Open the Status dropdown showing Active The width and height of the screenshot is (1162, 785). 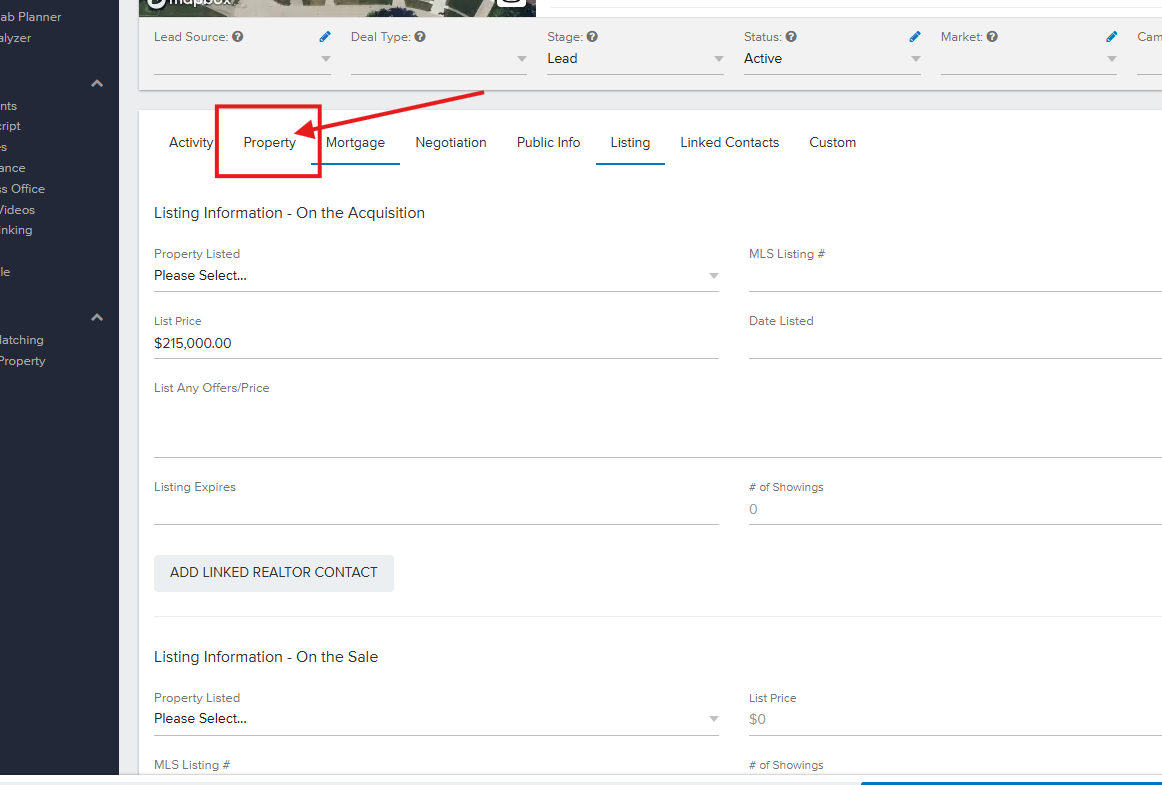(x=832, y=59)
